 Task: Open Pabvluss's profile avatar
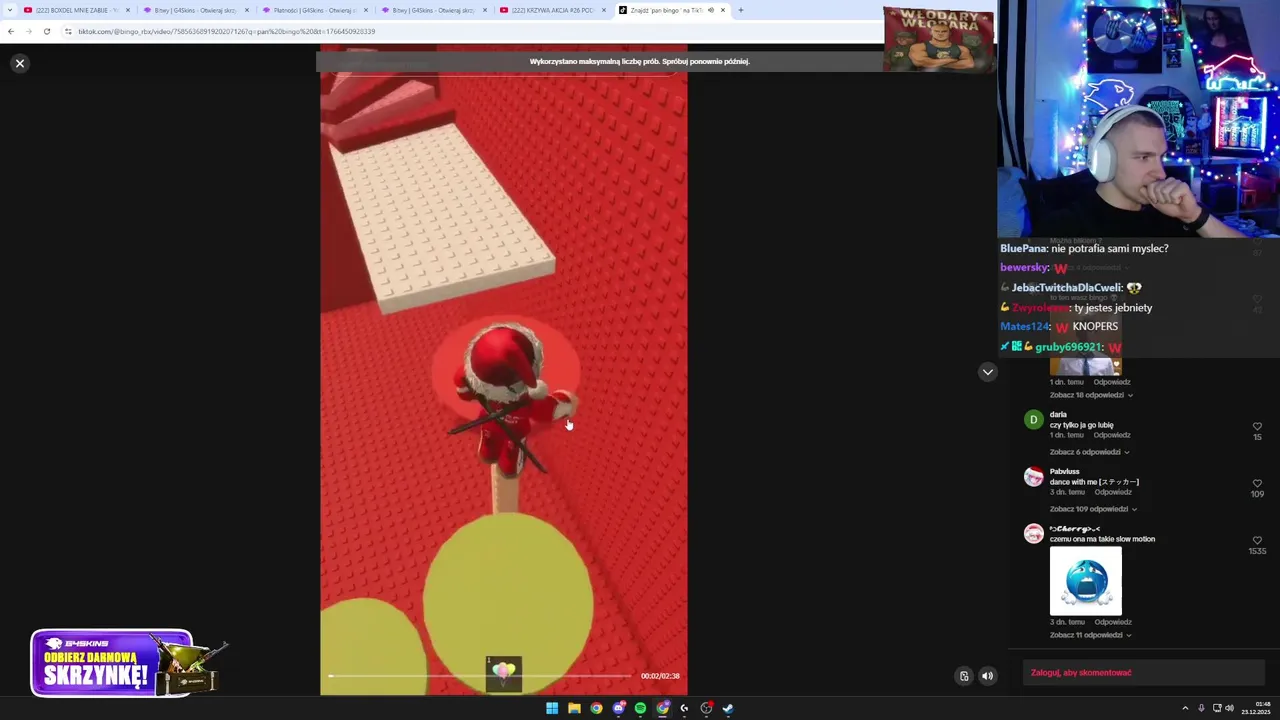[x=1033, y=476]
